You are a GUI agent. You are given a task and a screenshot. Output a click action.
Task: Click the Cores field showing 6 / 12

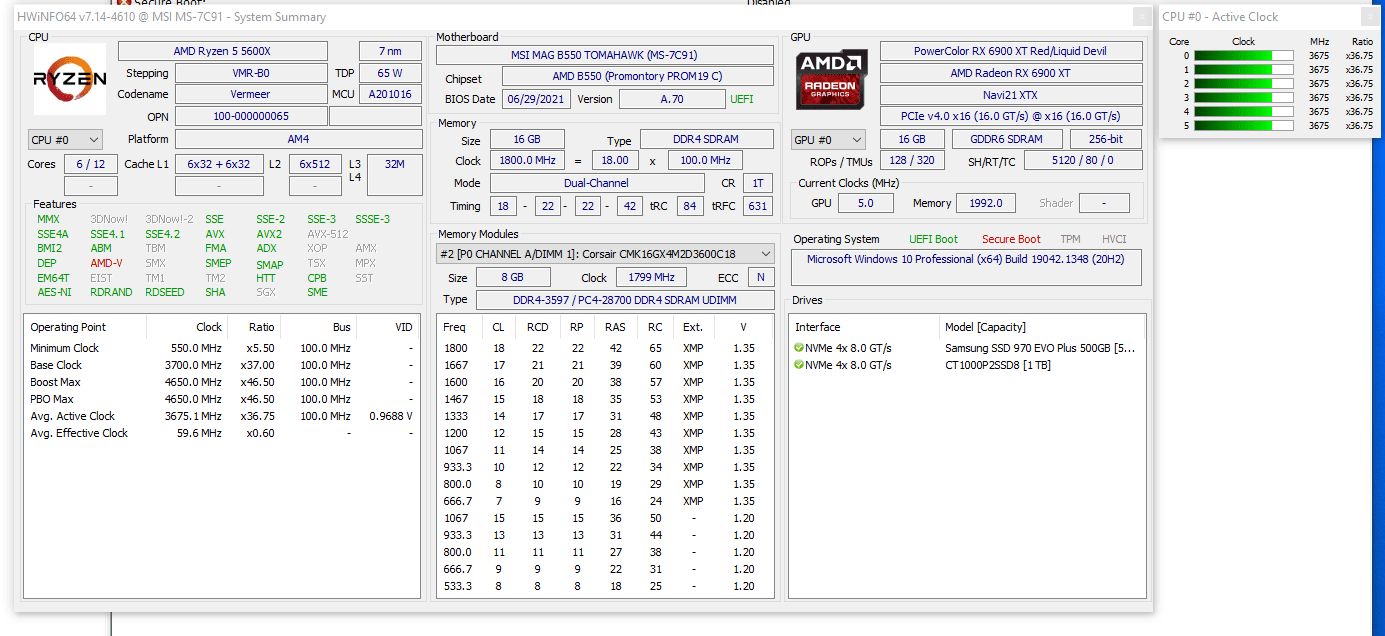(x=91, y=164)
